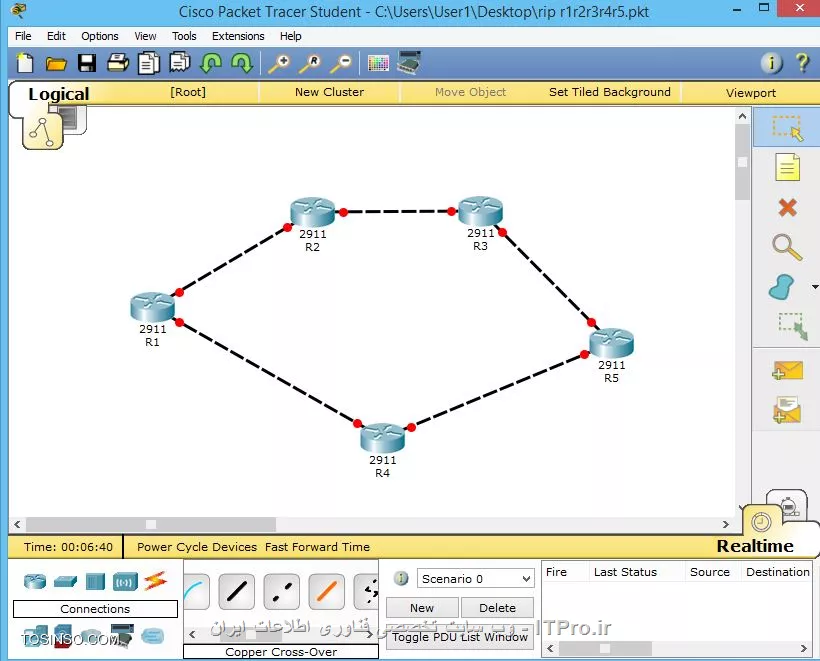
Task: Open the Scenario 0 dropdown
Action: pos(475,578)
